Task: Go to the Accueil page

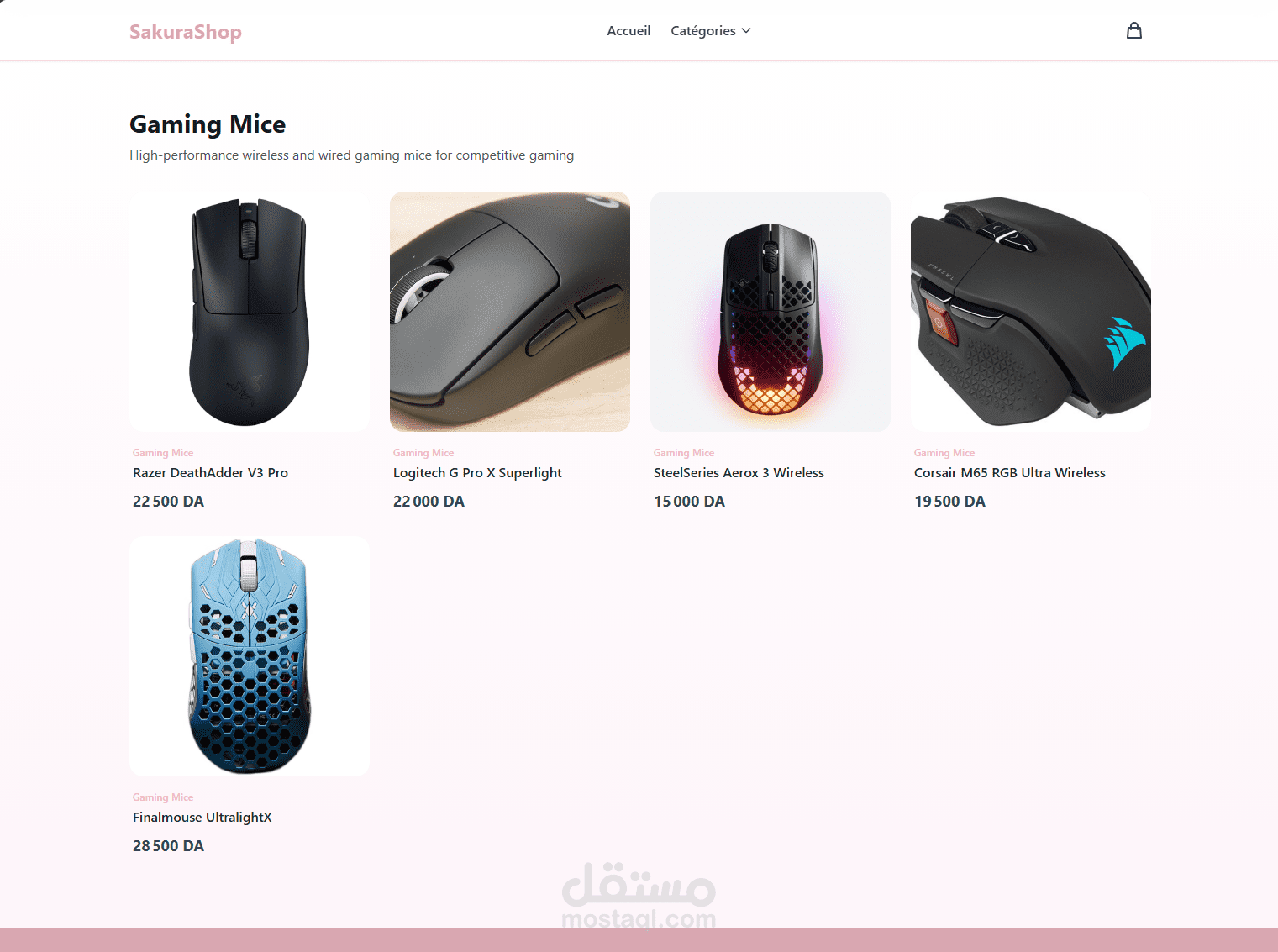Action: (x=628, y=31)
